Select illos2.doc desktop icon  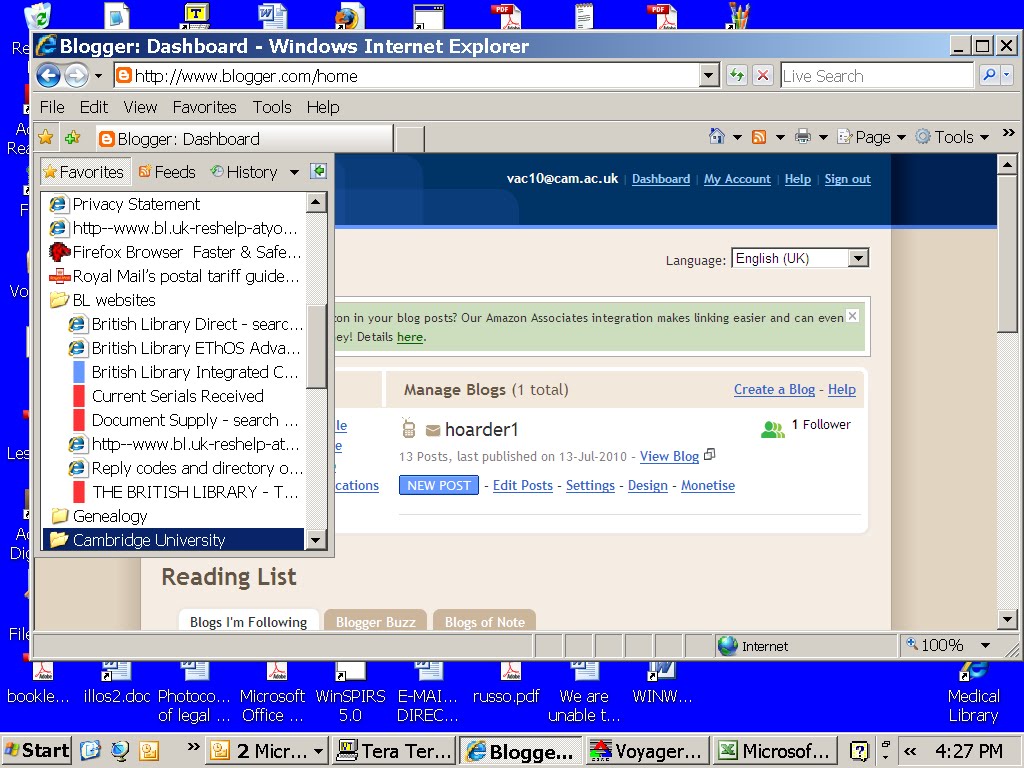117,684
